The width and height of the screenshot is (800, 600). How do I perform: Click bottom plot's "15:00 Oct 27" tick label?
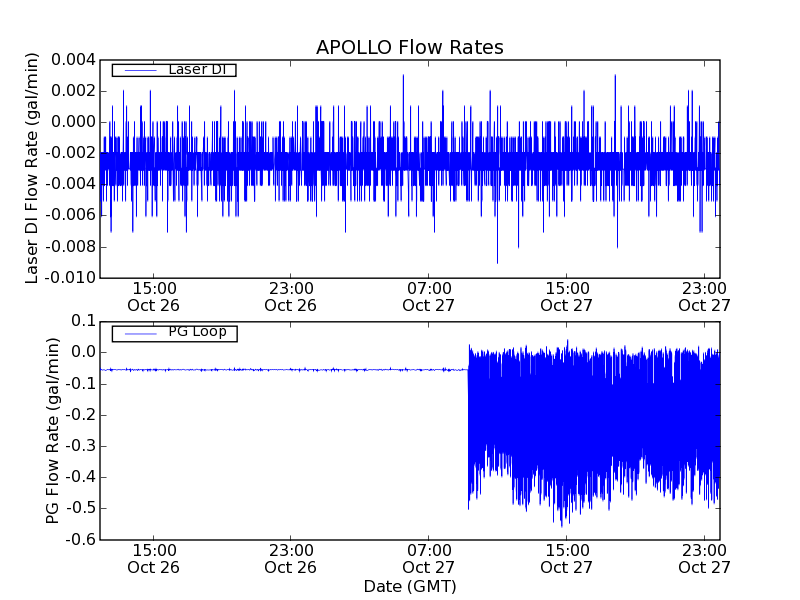pos(566,558)
